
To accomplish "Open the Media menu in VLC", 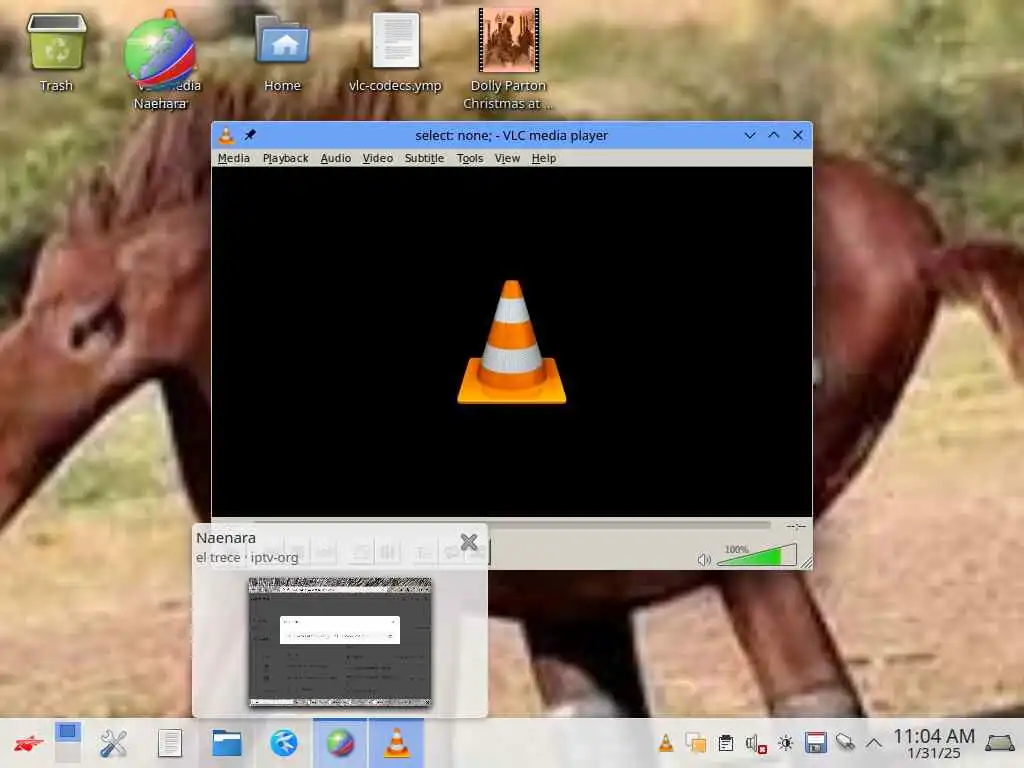I will coord(233,158).
